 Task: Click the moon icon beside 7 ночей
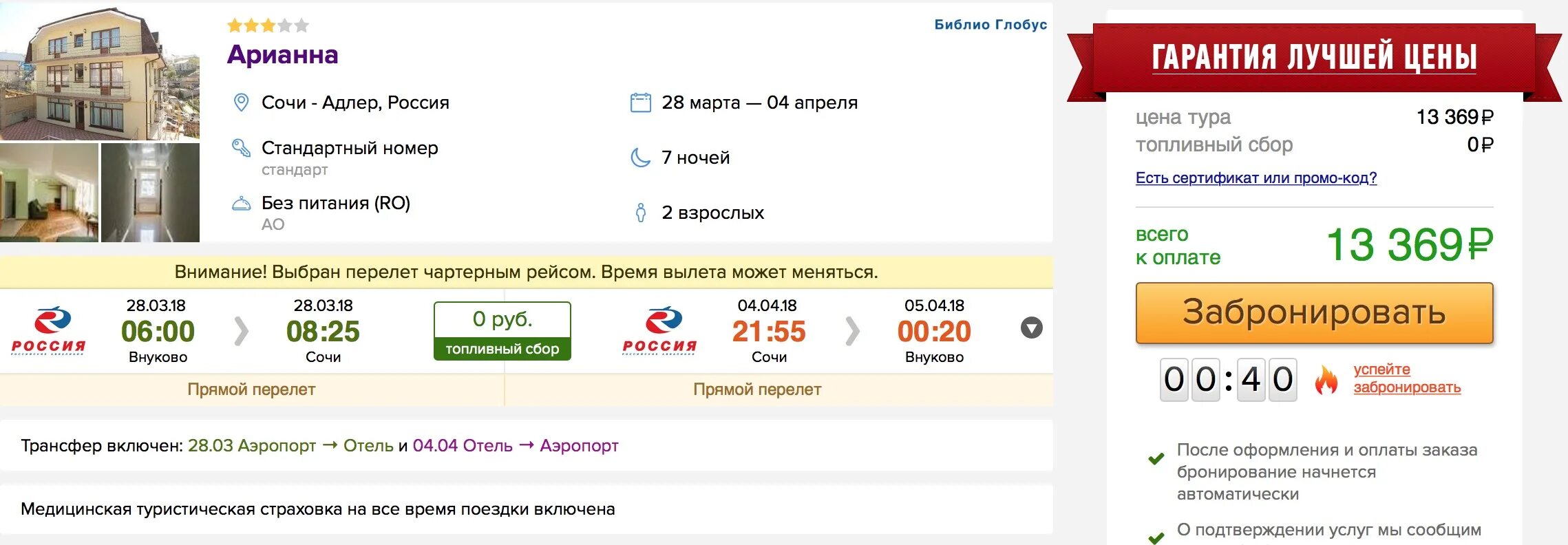(640, 158)
